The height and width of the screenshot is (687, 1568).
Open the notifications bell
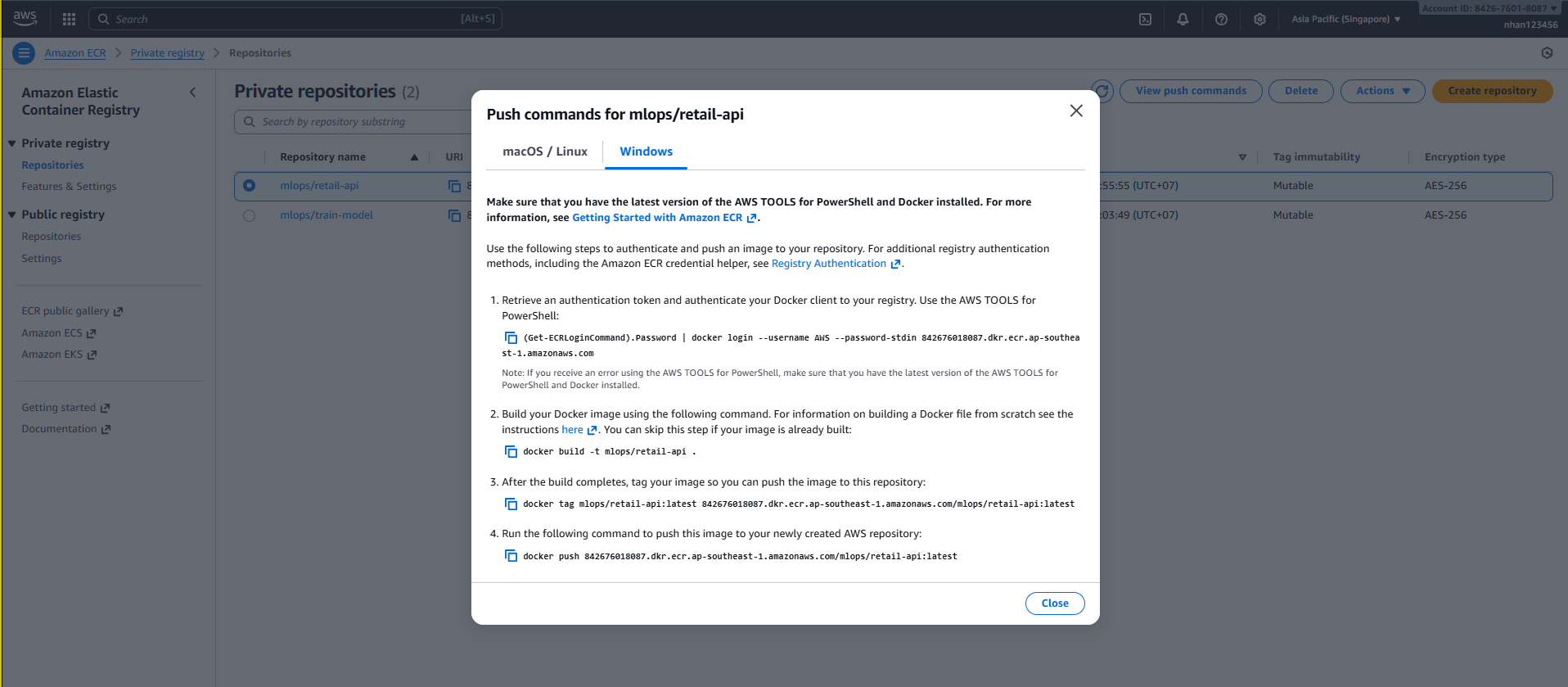click(1183, 19)
